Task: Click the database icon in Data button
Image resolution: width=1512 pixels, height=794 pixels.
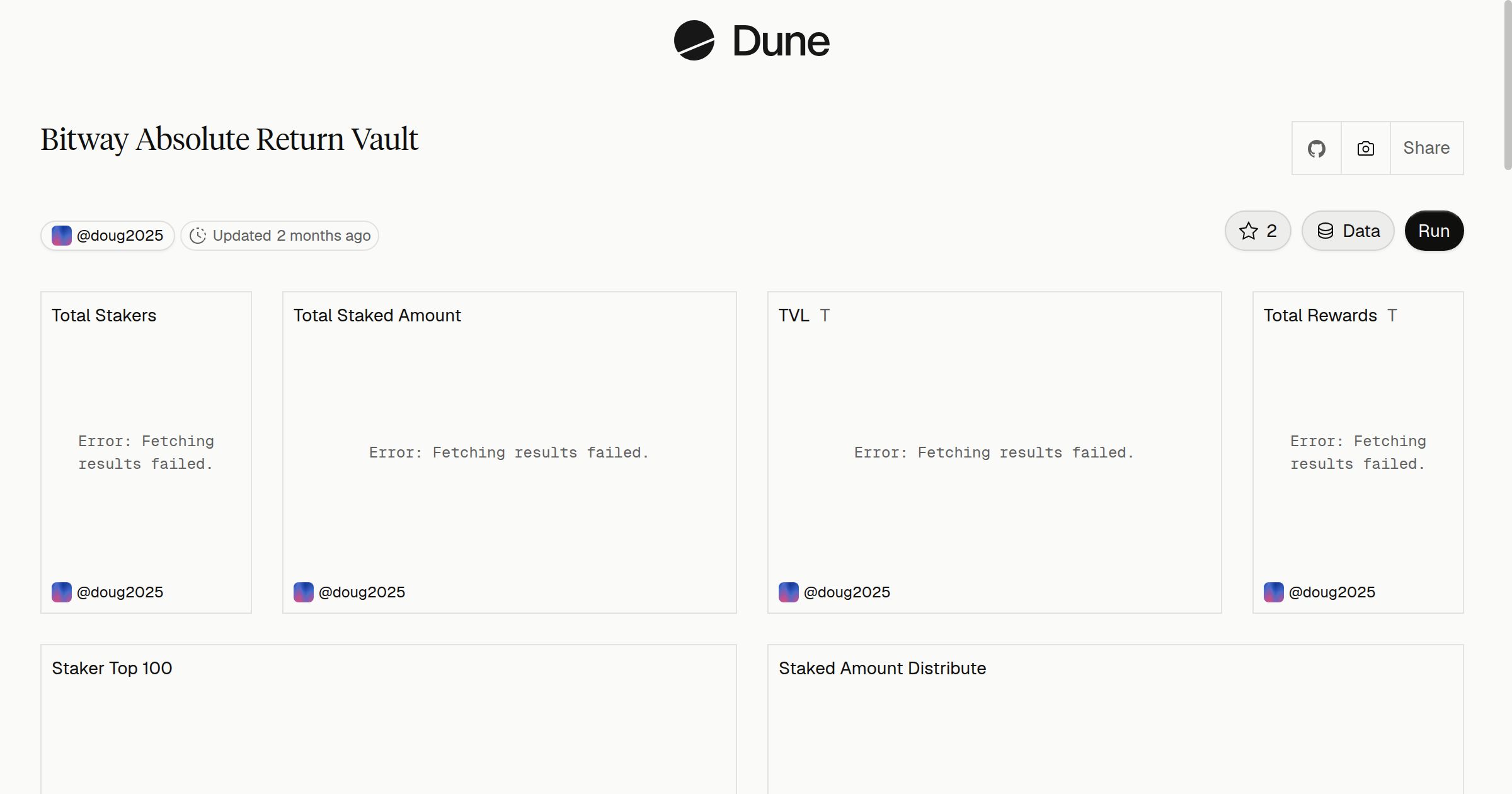Action: pos(1326,231)
